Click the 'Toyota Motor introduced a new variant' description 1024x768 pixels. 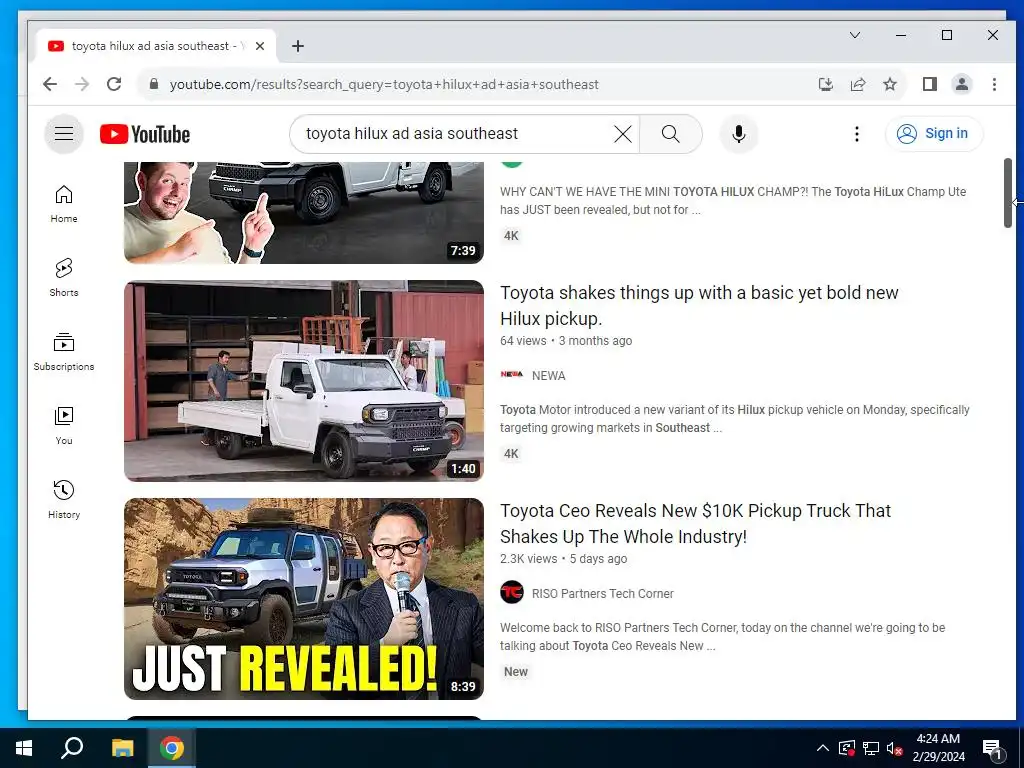click(735, 419)
